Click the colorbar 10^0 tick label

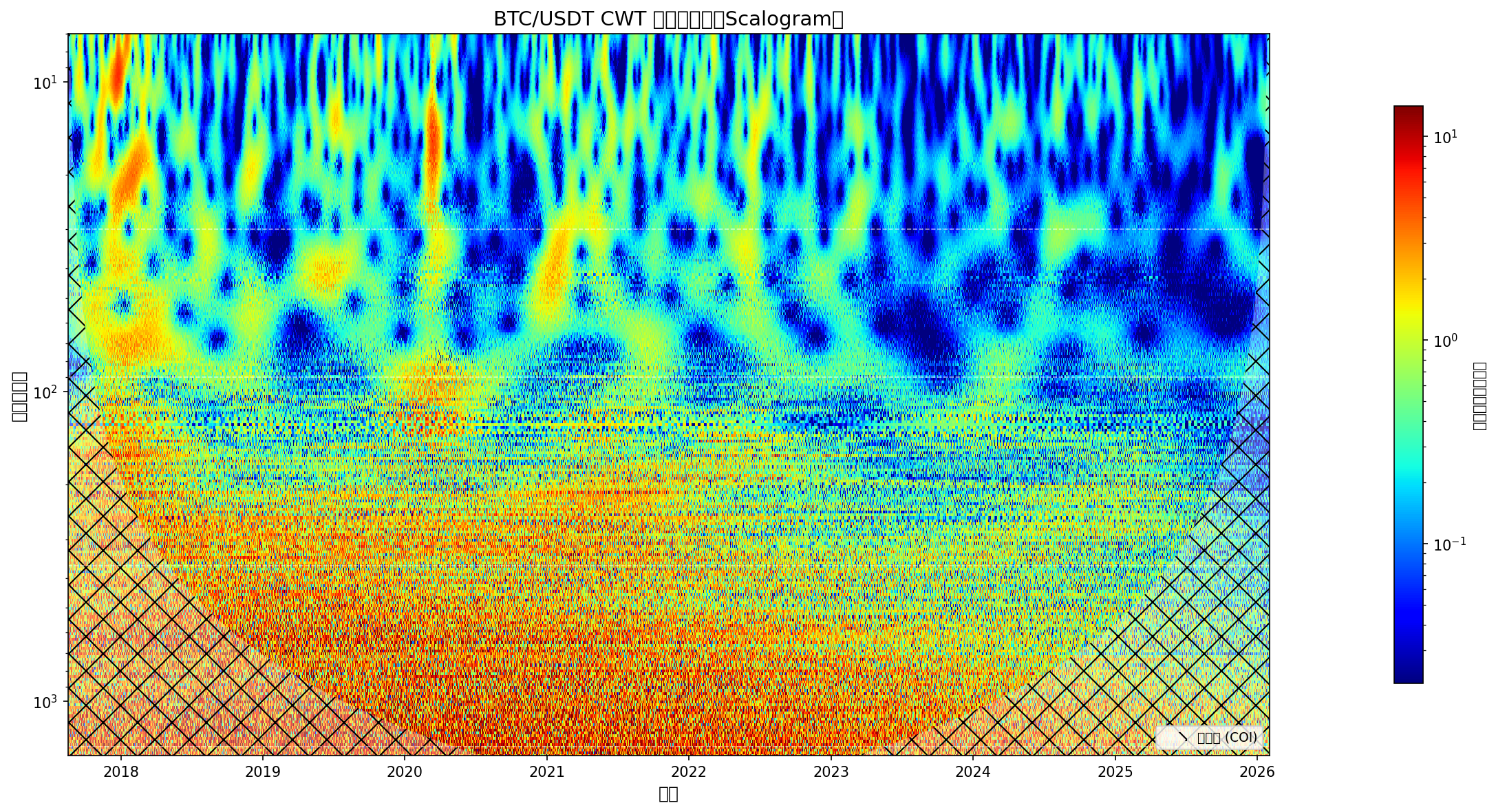coord(1445,341)
